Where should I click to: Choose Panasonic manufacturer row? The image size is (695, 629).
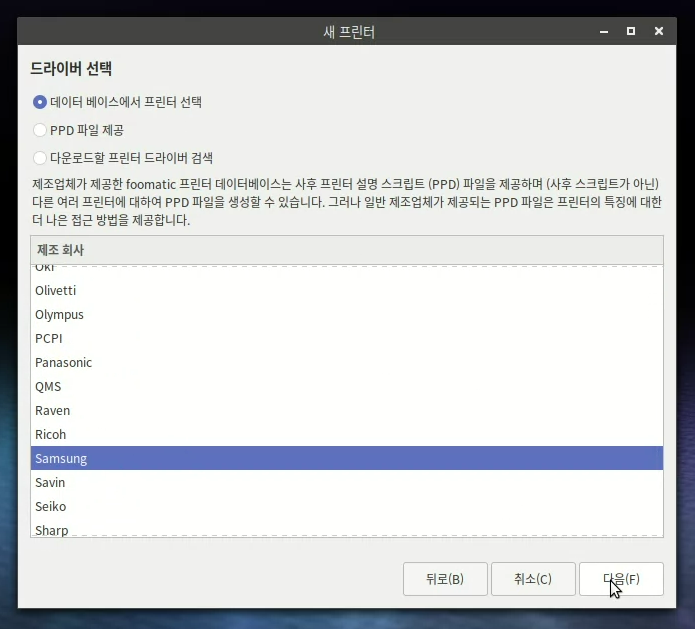click(347, 363)
